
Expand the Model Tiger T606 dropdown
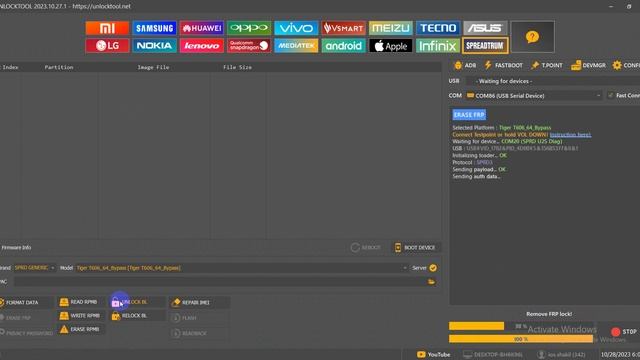click(x=241, y=268)
